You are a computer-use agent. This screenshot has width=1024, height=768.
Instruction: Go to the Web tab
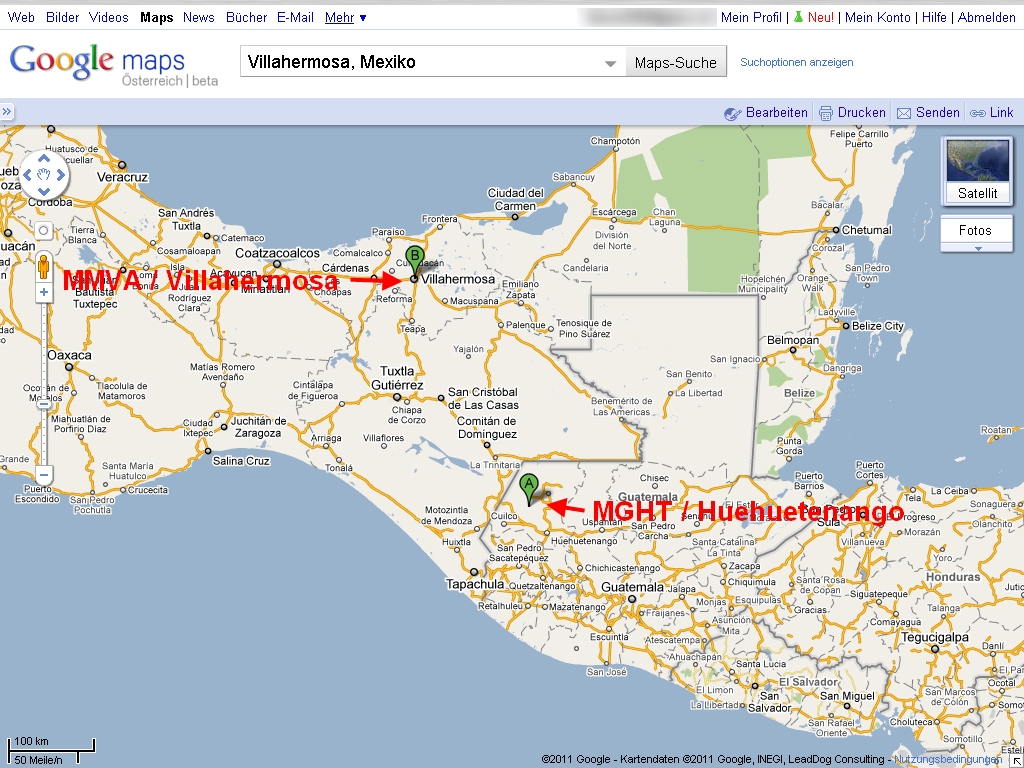[21, 18]
